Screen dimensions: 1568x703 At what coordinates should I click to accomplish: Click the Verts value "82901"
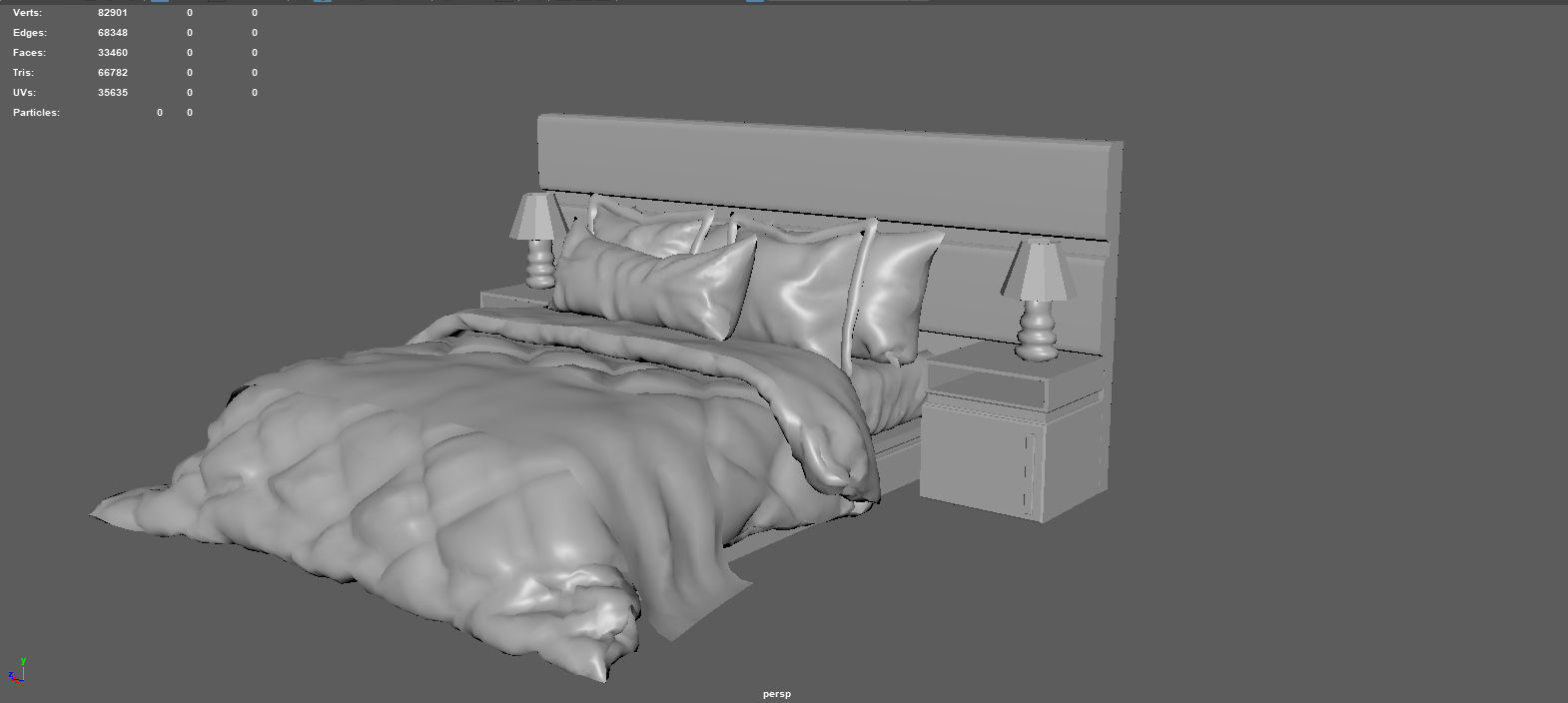(113, 13)
